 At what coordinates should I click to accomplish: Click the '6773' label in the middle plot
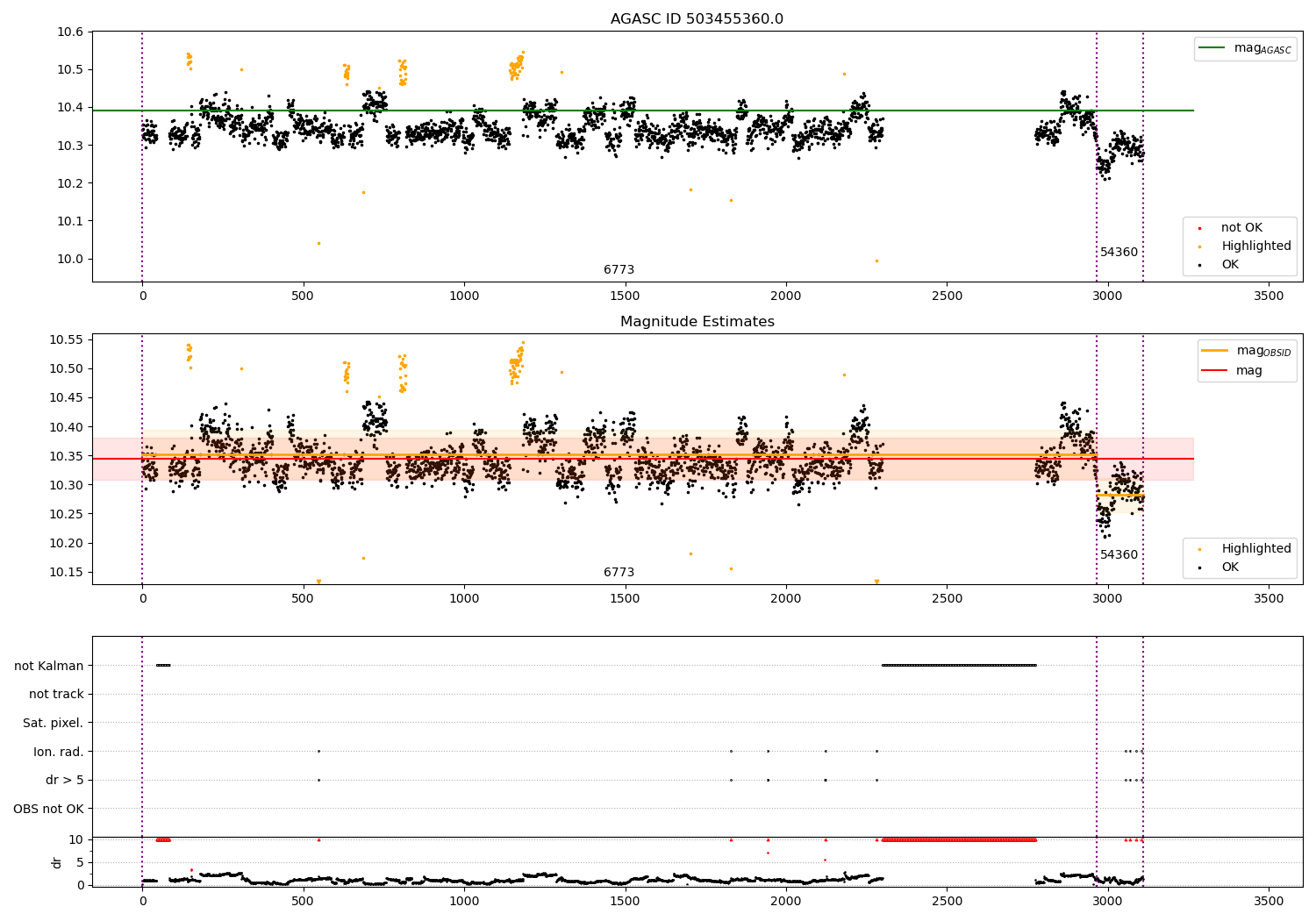[x=619, y=573]
